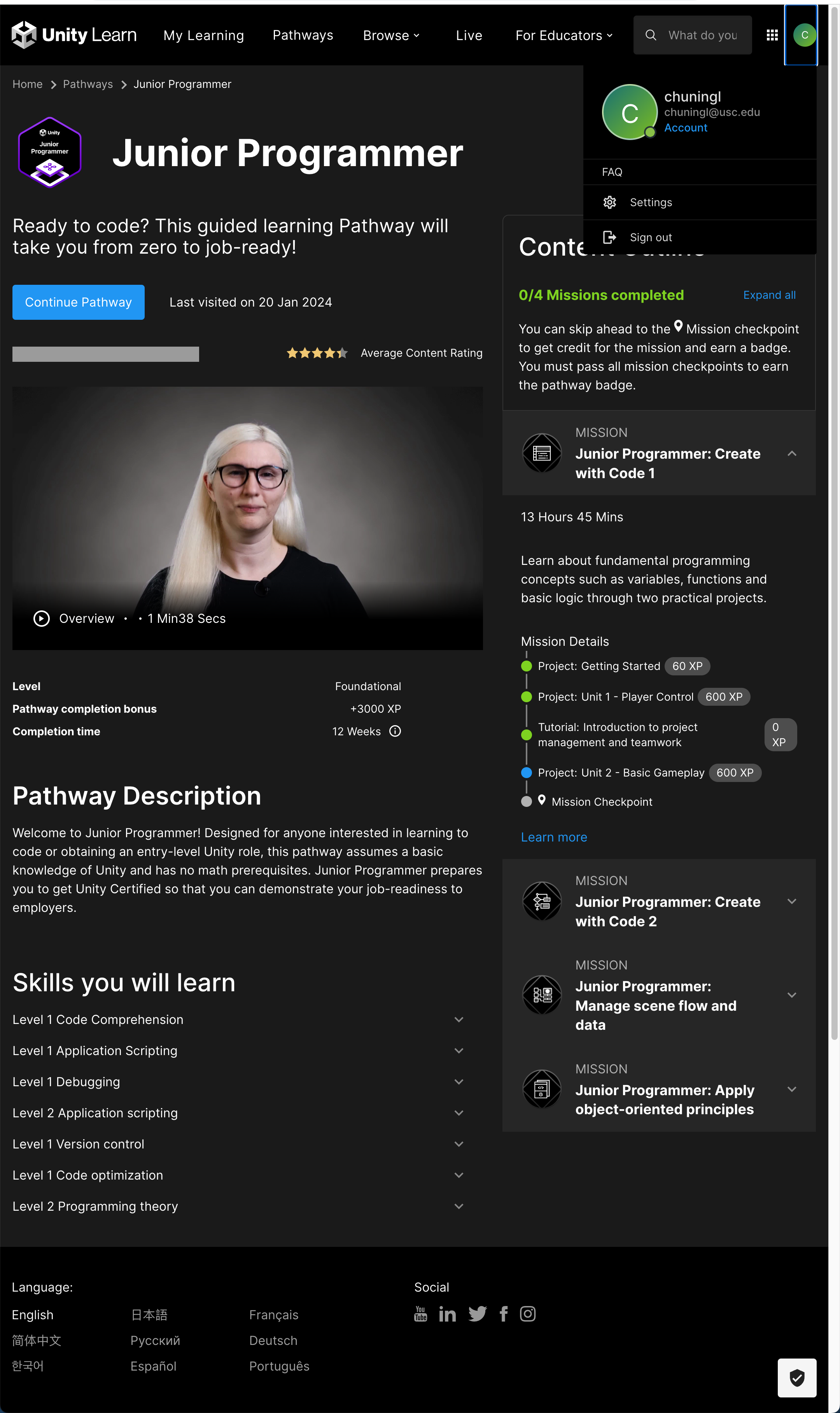
Task: Open the Browse dropdown menu
Action: coord(391,35)
